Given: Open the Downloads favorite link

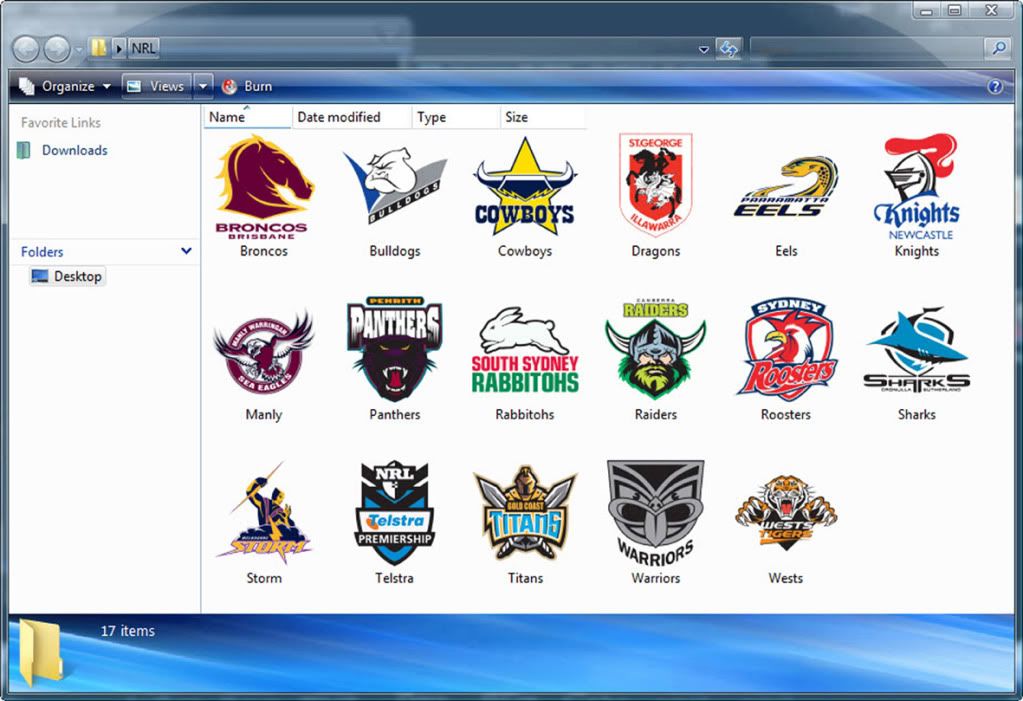Looking at the screenshot, I should pos(74,150).
